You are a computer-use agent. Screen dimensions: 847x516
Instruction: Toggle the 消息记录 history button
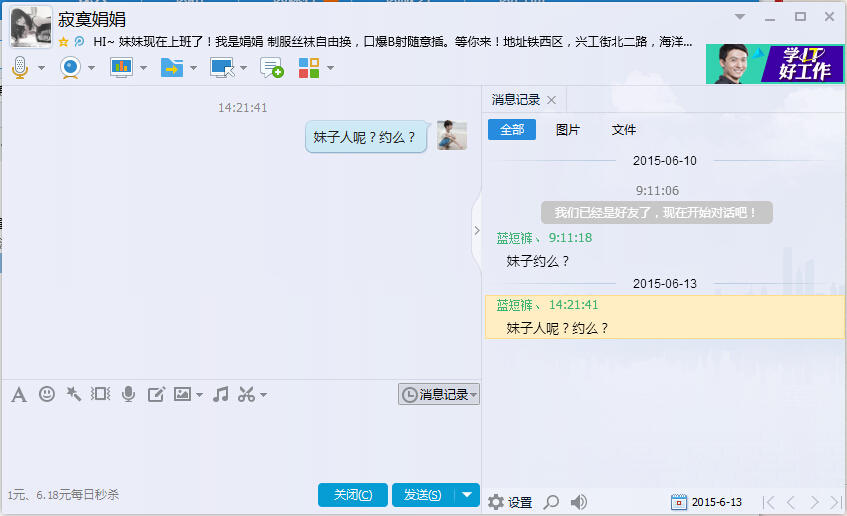click(x=439, y=394)
